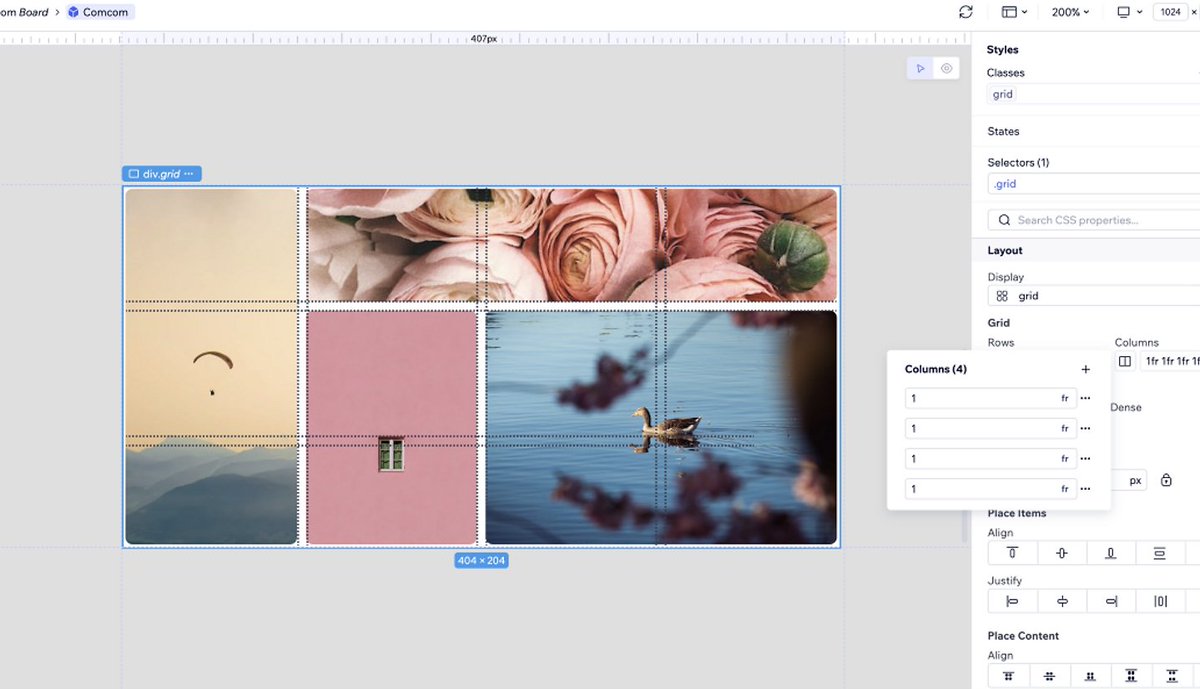Click the div.grid element label tag
This screenshot has height=689, width=1200.
[x=162, y=174]
